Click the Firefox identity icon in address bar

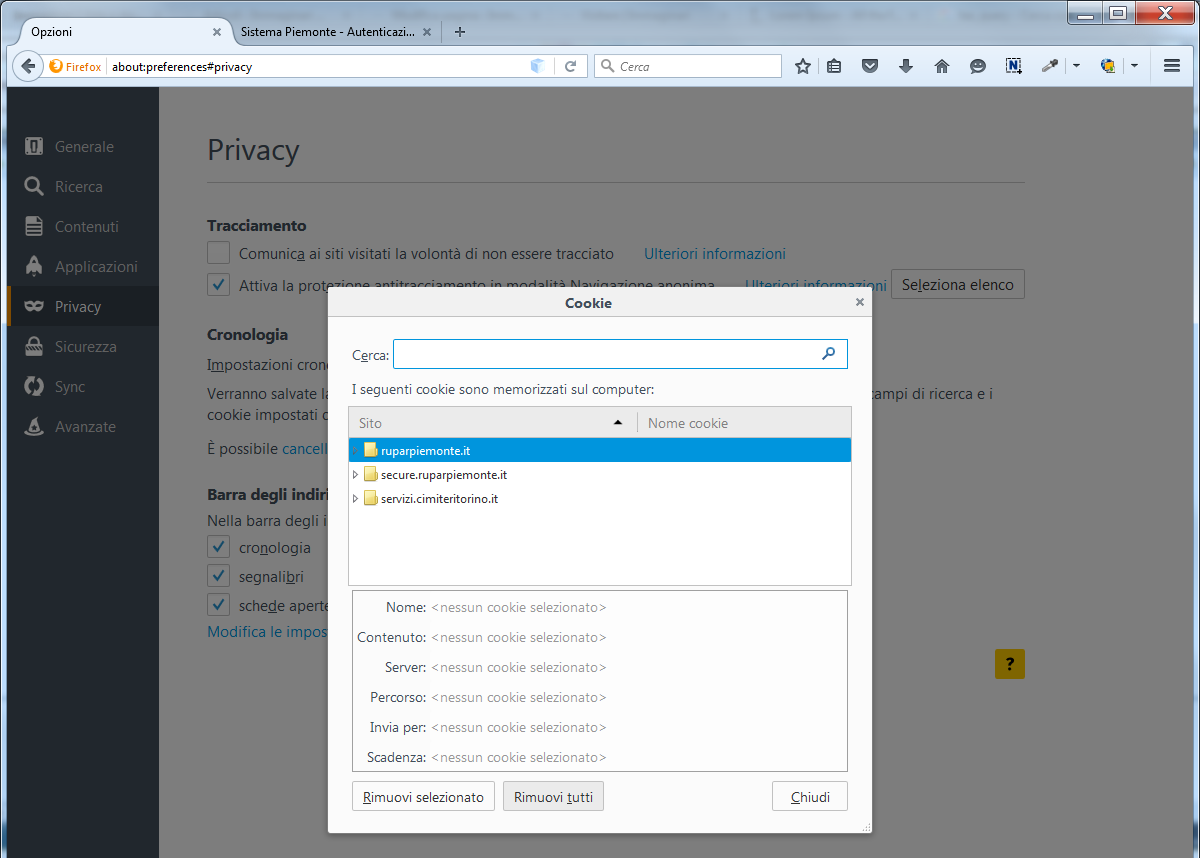tap(76, 66)
